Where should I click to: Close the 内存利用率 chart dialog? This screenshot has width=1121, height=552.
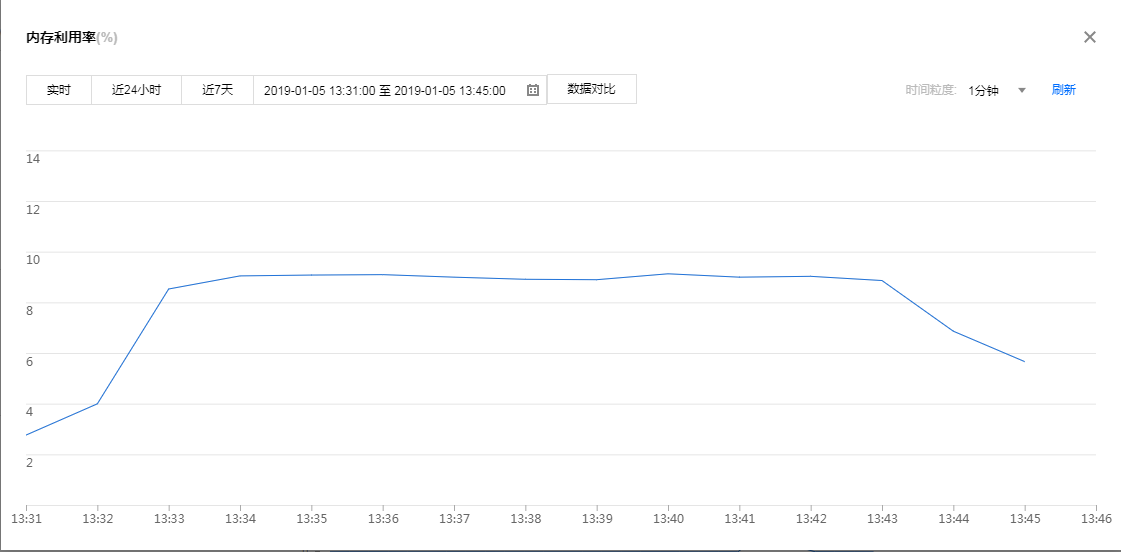tap(1090, 37)
